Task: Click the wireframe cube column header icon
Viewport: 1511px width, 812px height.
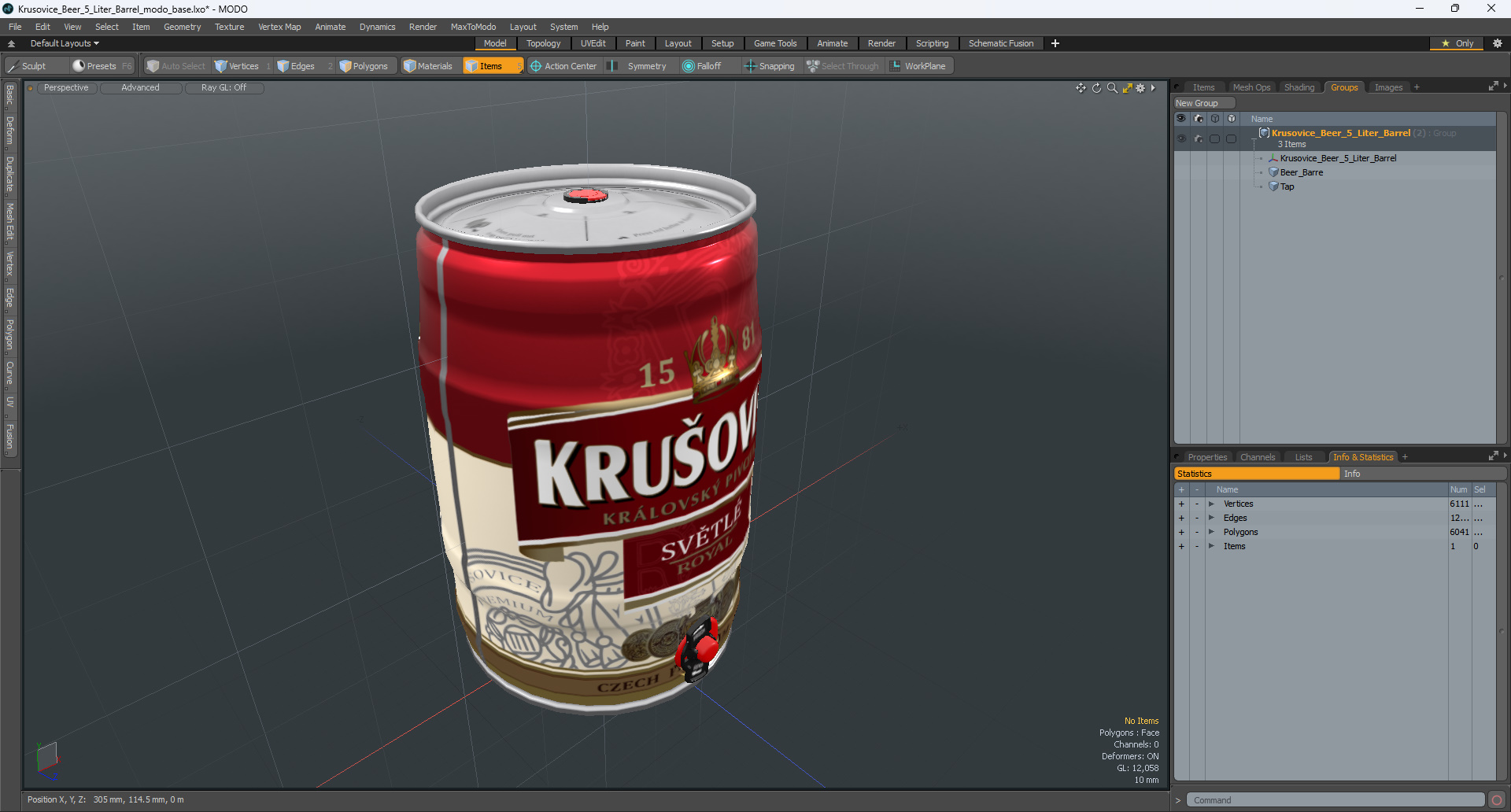Action: click(1215, 119)
